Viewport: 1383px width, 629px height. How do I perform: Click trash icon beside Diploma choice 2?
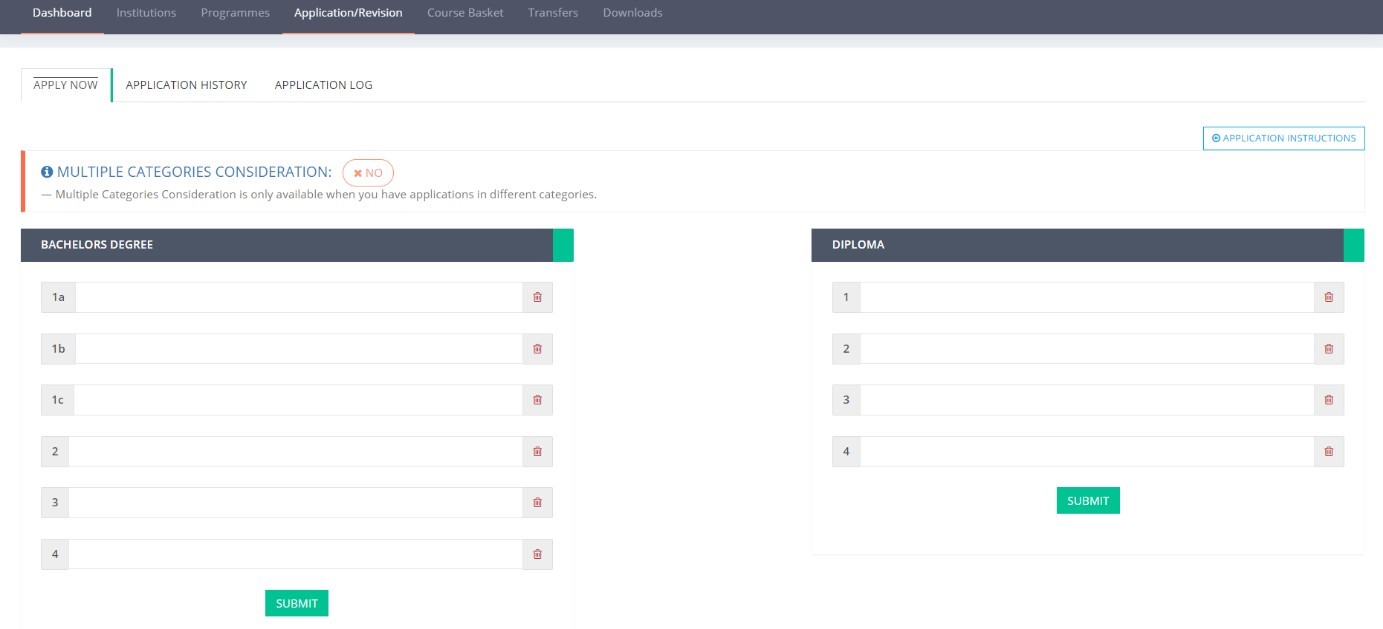1328,349
